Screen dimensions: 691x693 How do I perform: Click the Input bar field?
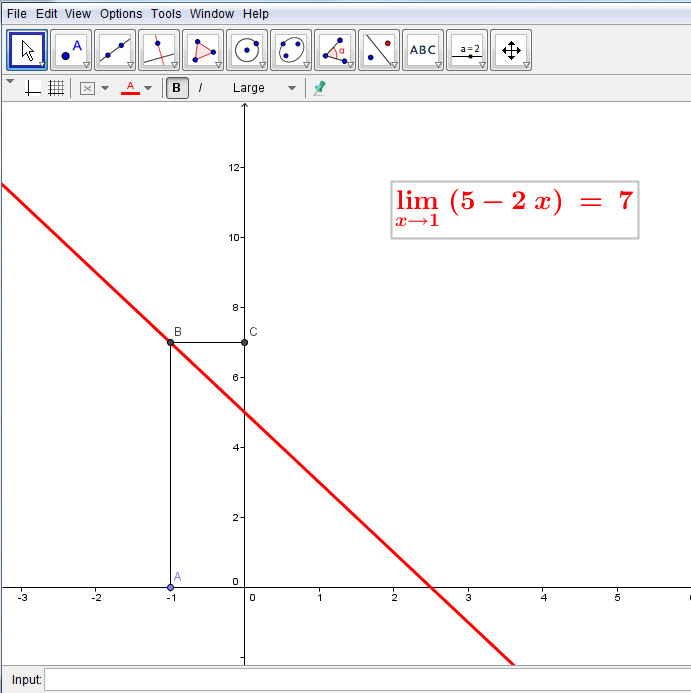click(x=367, y=680)
